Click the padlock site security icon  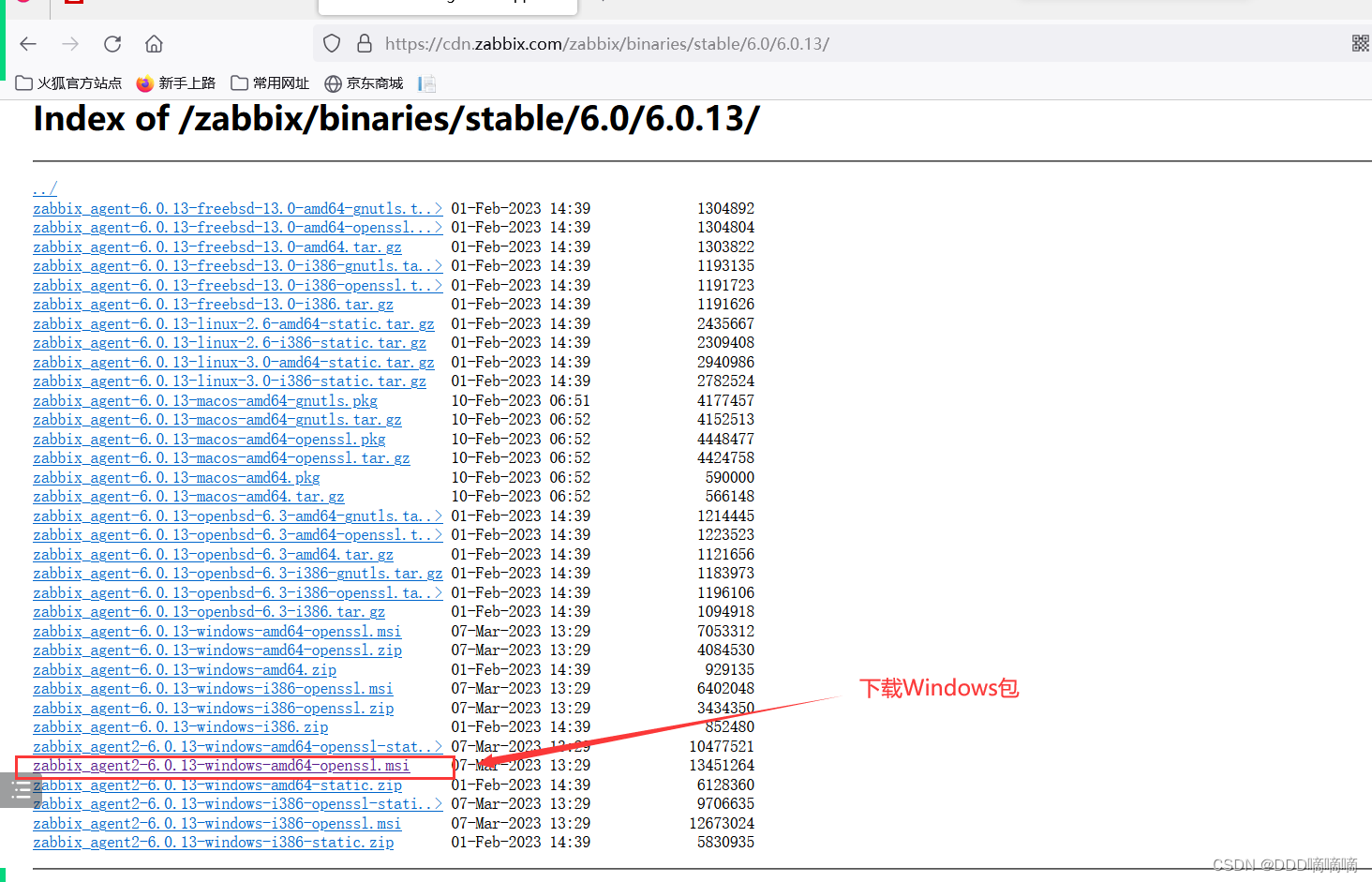tap(365, 44)
